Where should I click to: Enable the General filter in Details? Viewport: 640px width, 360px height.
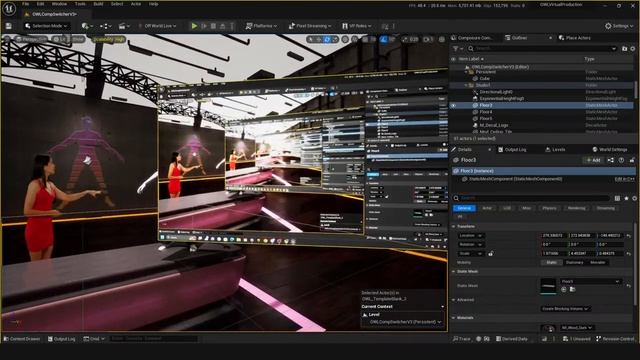[464, 208]
